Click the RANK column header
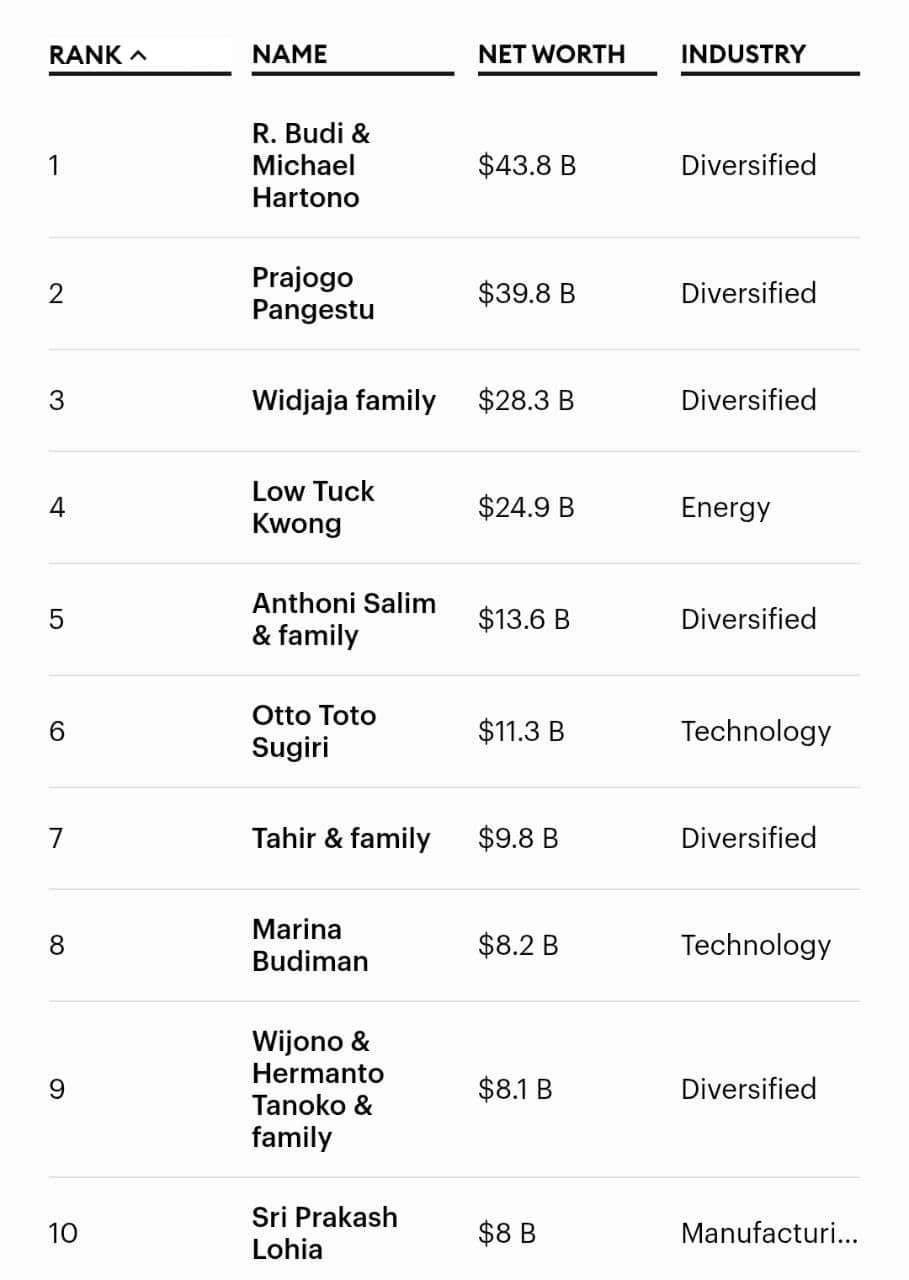 86,55
